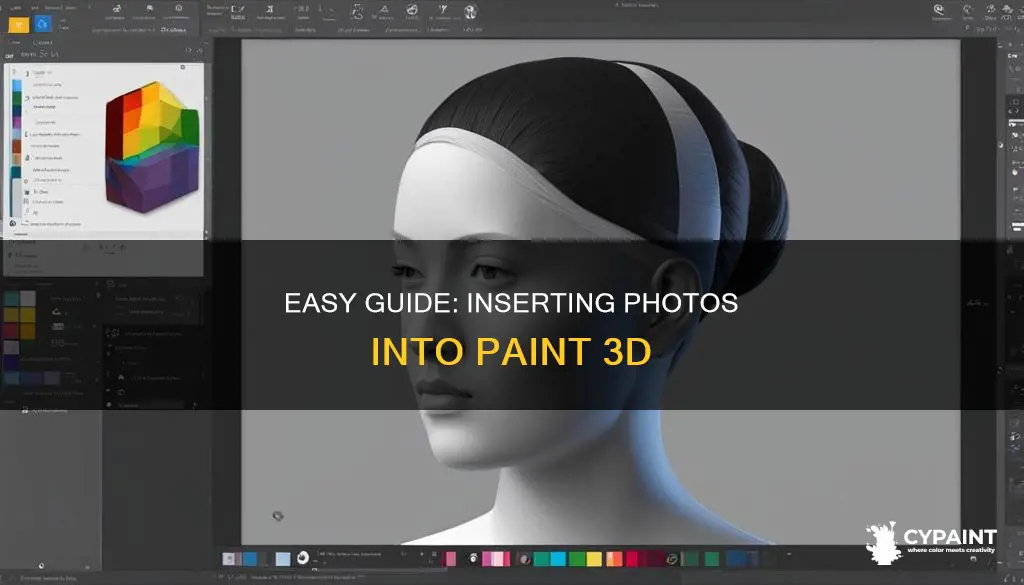Choose the light blue color in the panel's vertical strip

17,86
